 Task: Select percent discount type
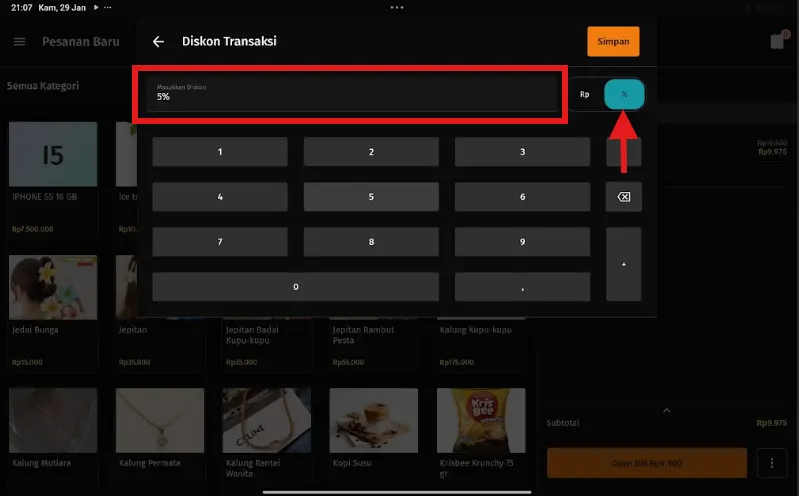point(624,94)
